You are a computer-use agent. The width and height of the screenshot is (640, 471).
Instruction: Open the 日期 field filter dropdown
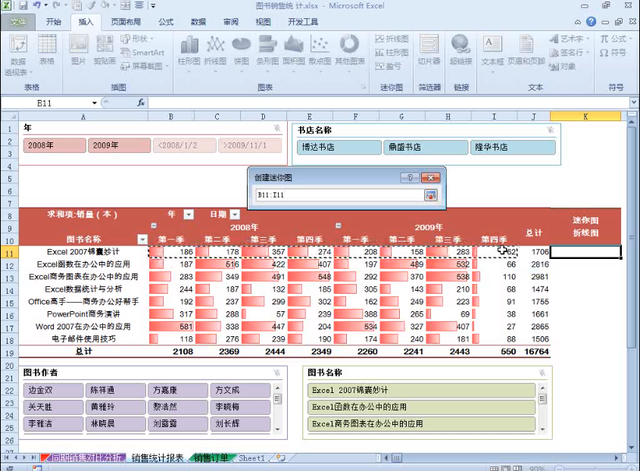(235, 214)
